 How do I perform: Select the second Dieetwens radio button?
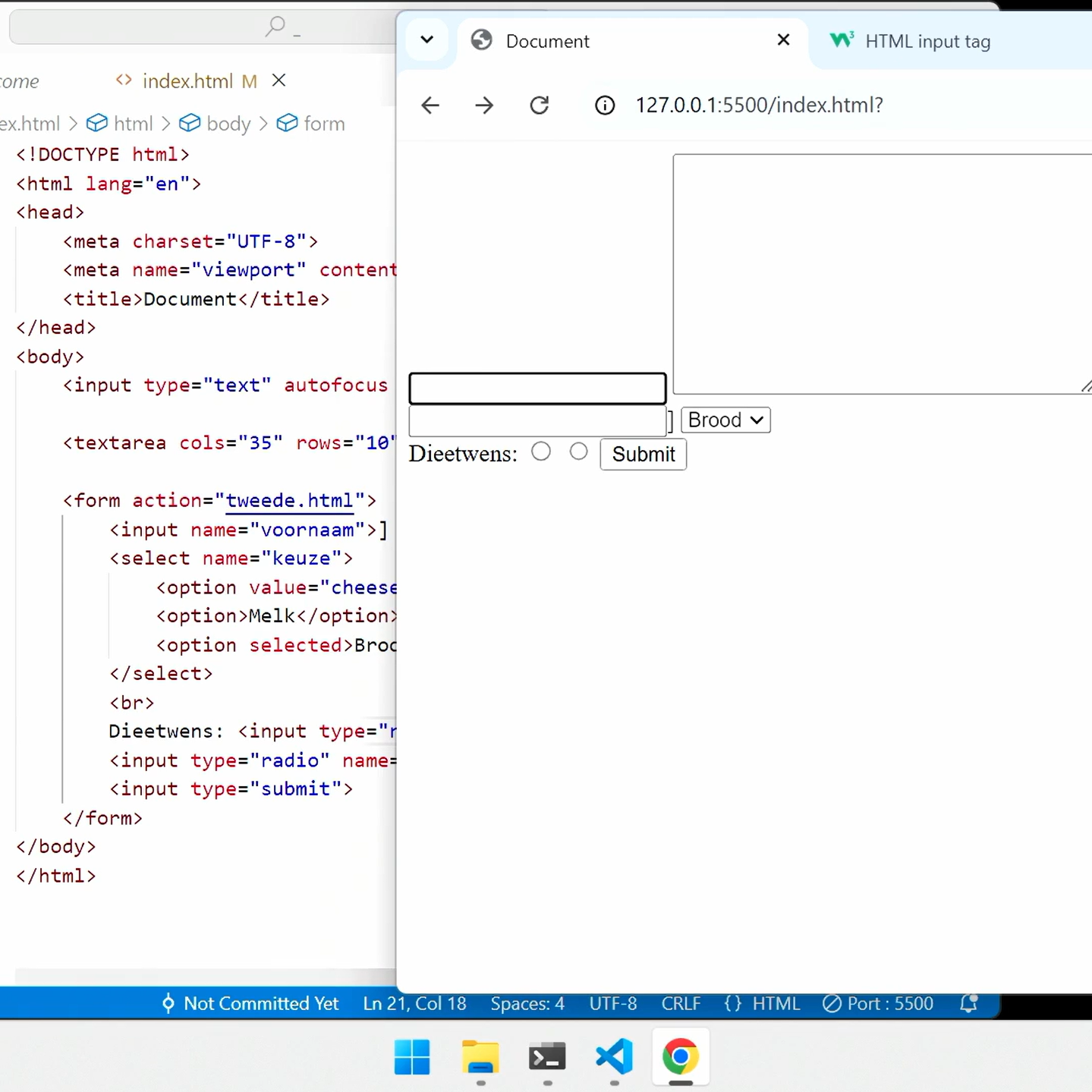(578, 452)
